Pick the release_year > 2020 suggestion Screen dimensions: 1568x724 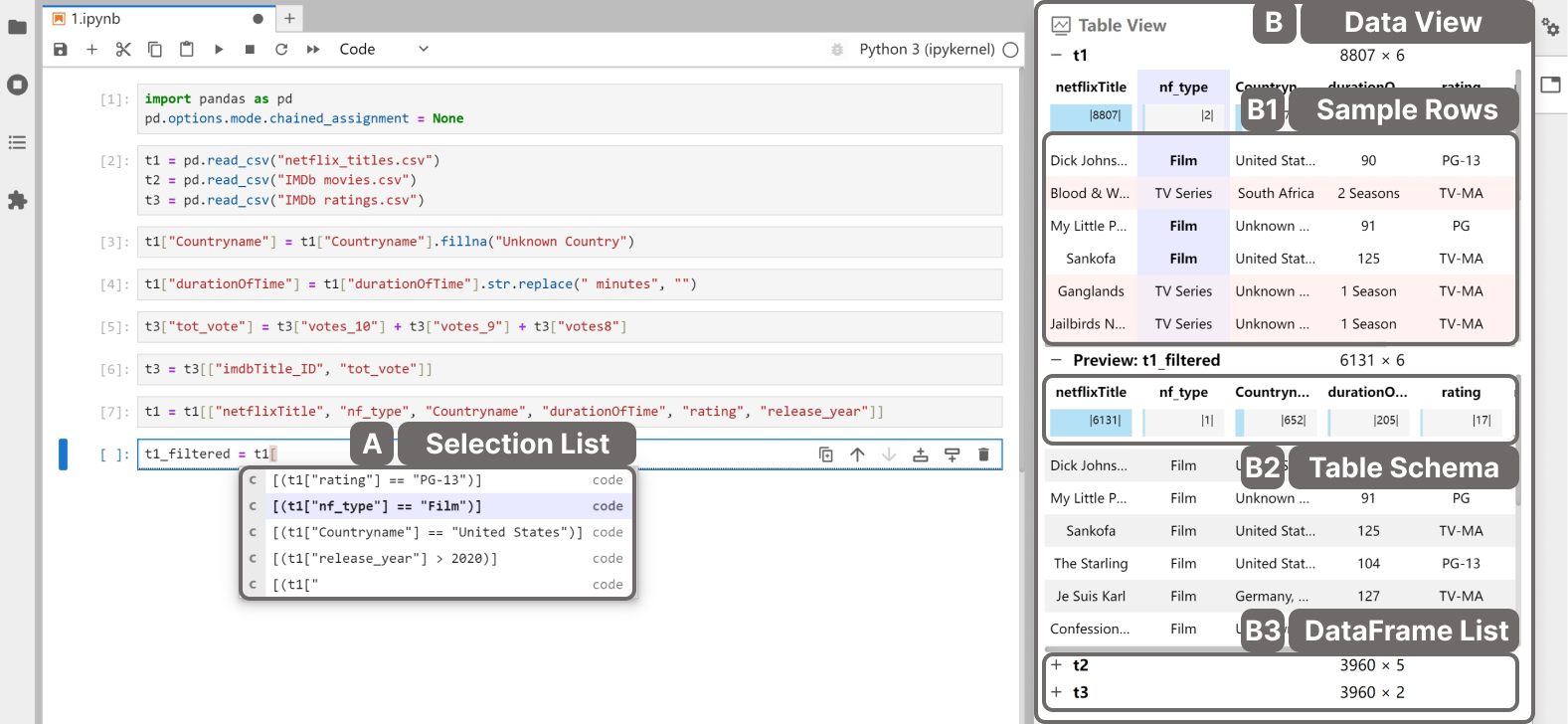(385, 559)
